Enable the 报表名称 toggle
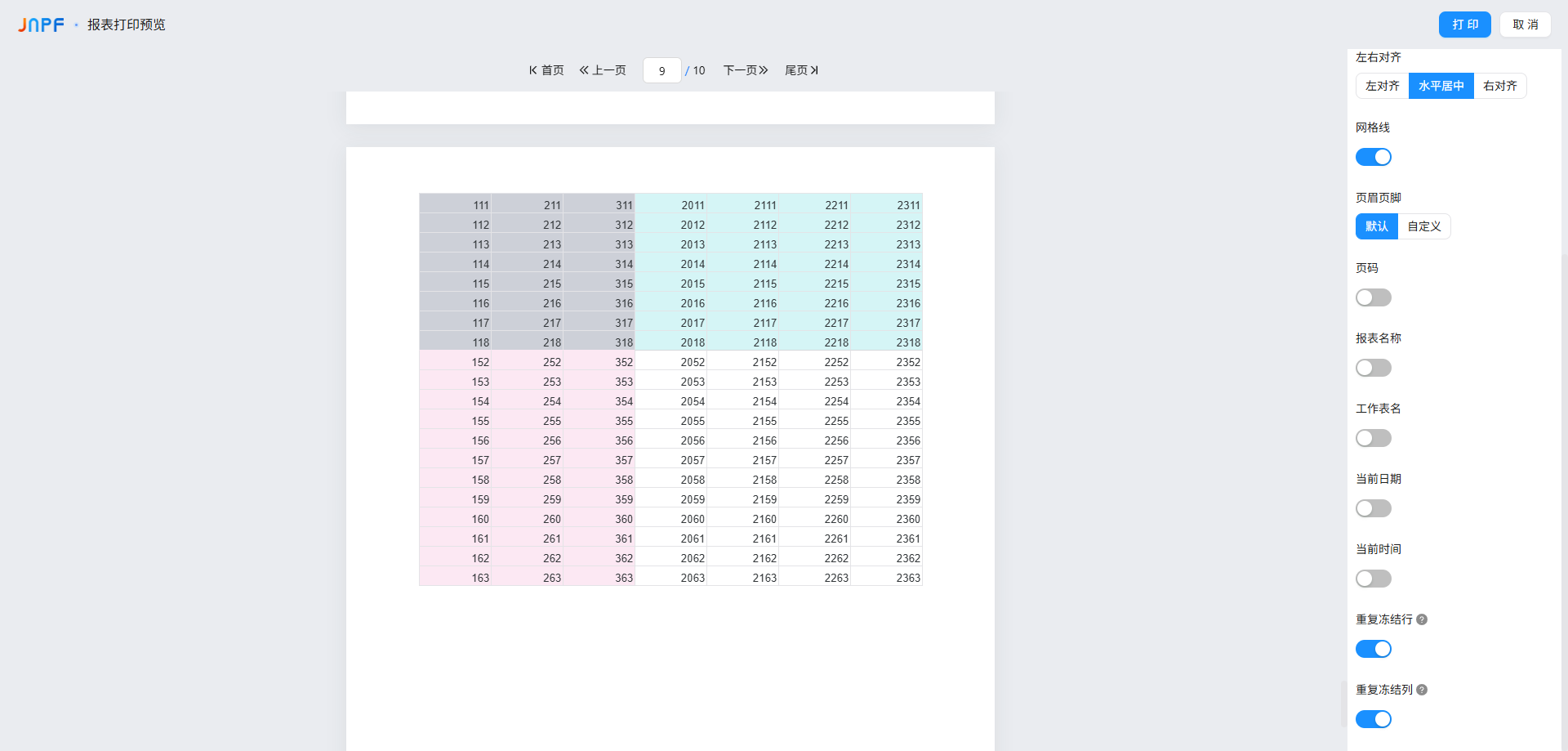 [1374, 368]
